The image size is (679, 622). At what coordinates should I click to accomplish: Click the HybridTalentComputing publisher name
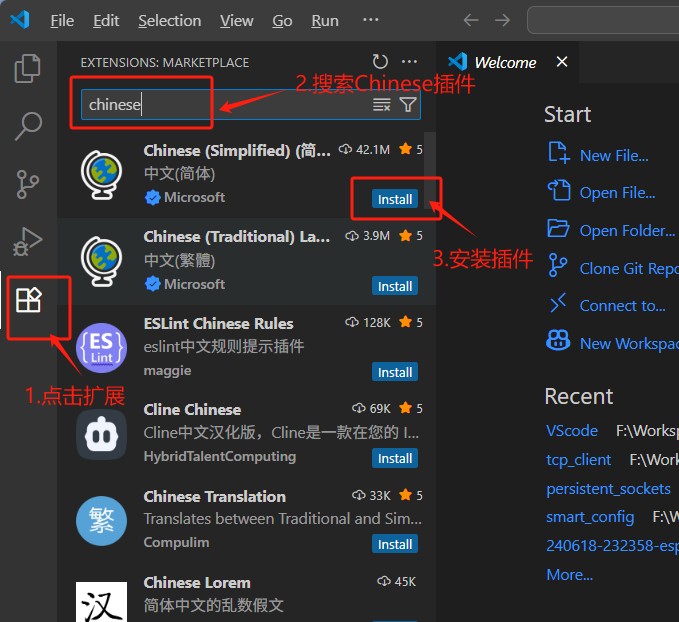pos(220,457)
